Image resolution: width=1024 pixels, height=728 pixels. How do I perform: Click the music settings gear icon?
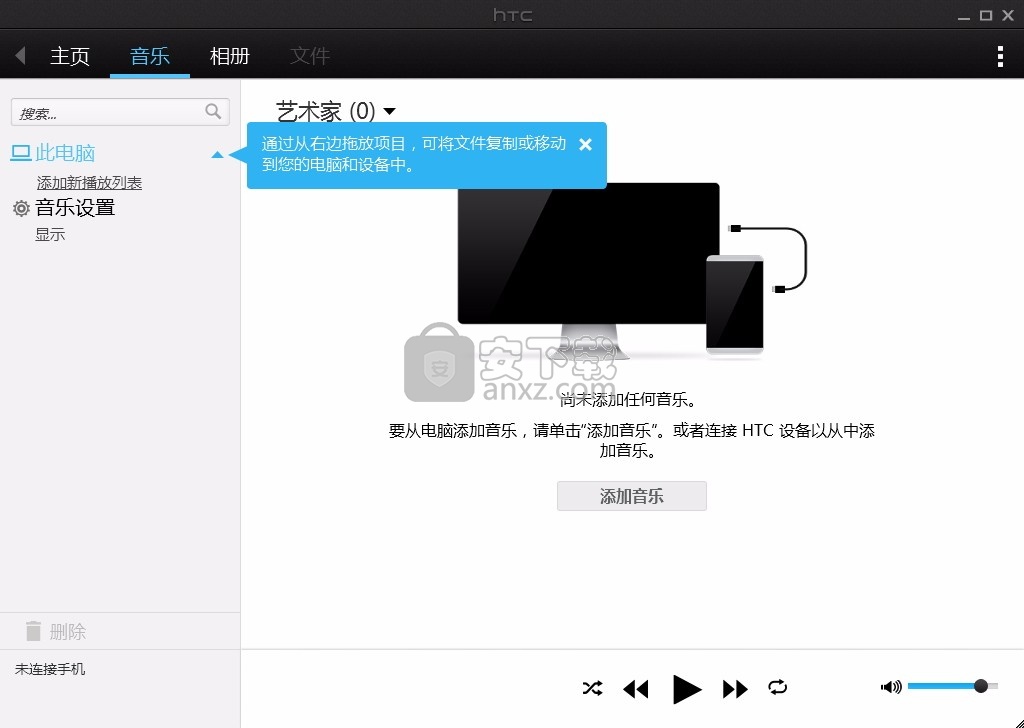[21, 208]
